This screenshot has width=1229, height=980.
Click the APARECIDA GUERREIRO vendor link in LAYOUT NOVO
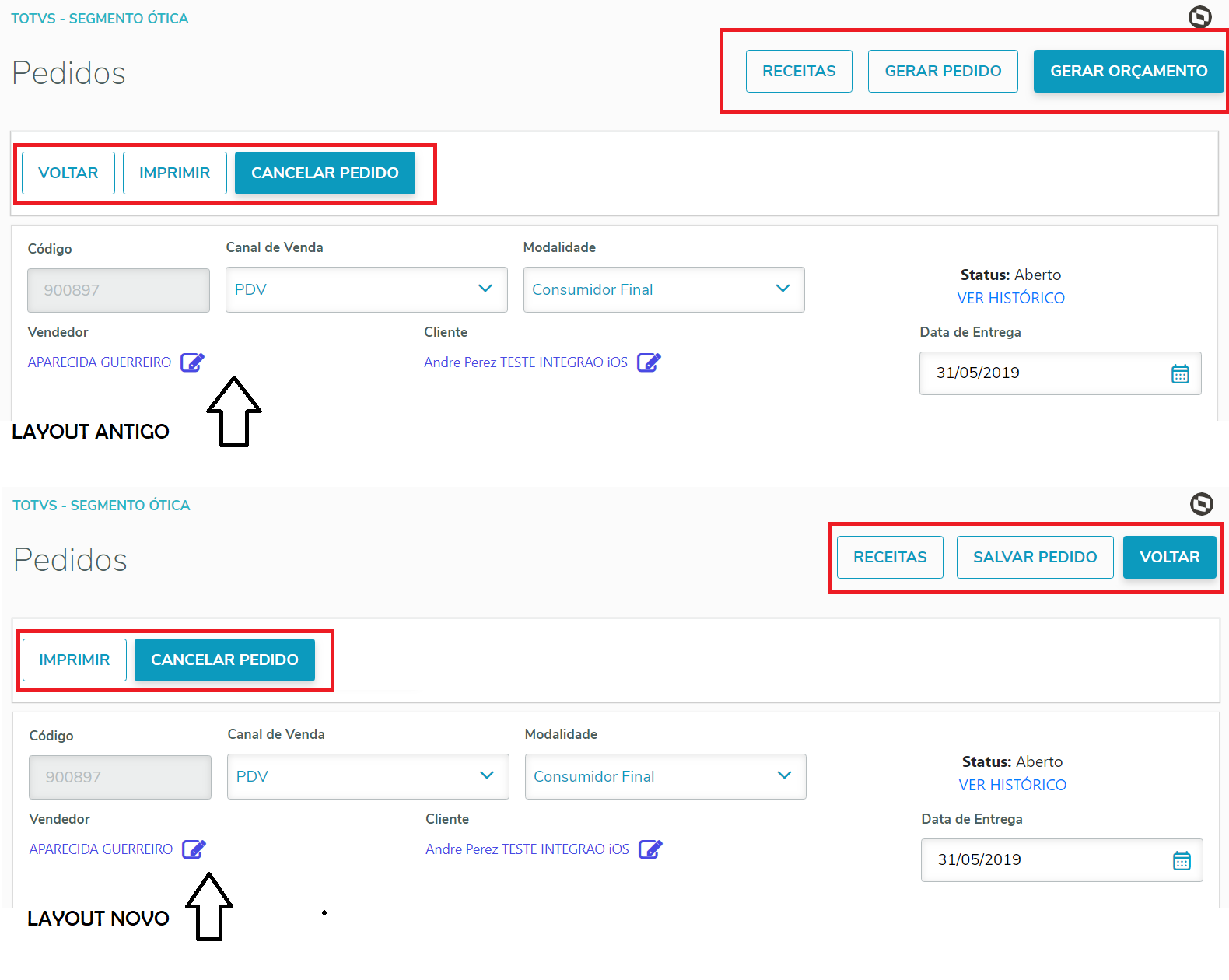[x=101, y=849]
